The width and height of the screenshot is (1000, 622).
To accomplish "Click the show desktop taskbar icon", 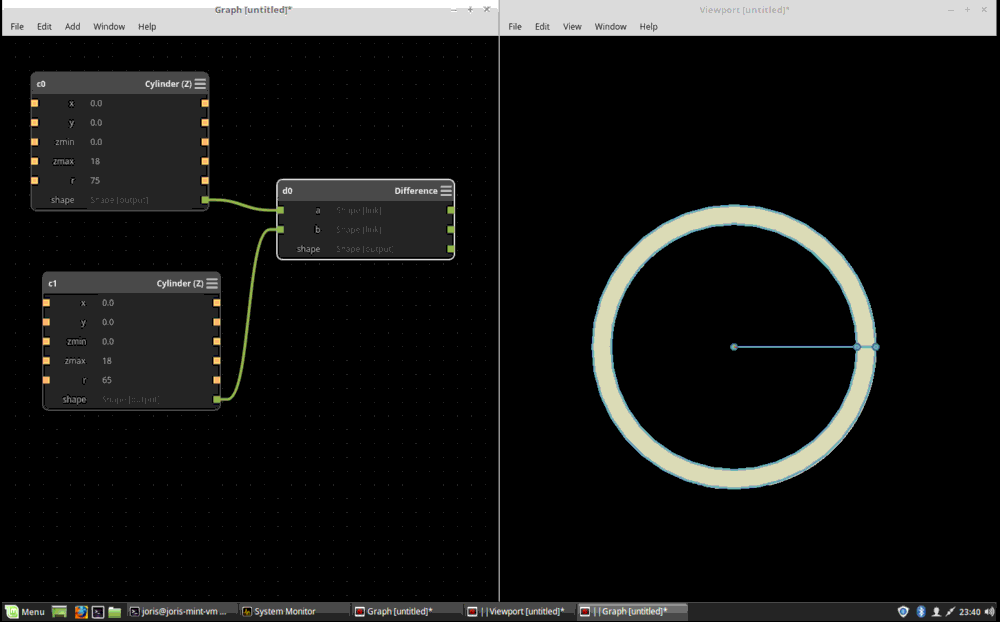I will point(59,611).
